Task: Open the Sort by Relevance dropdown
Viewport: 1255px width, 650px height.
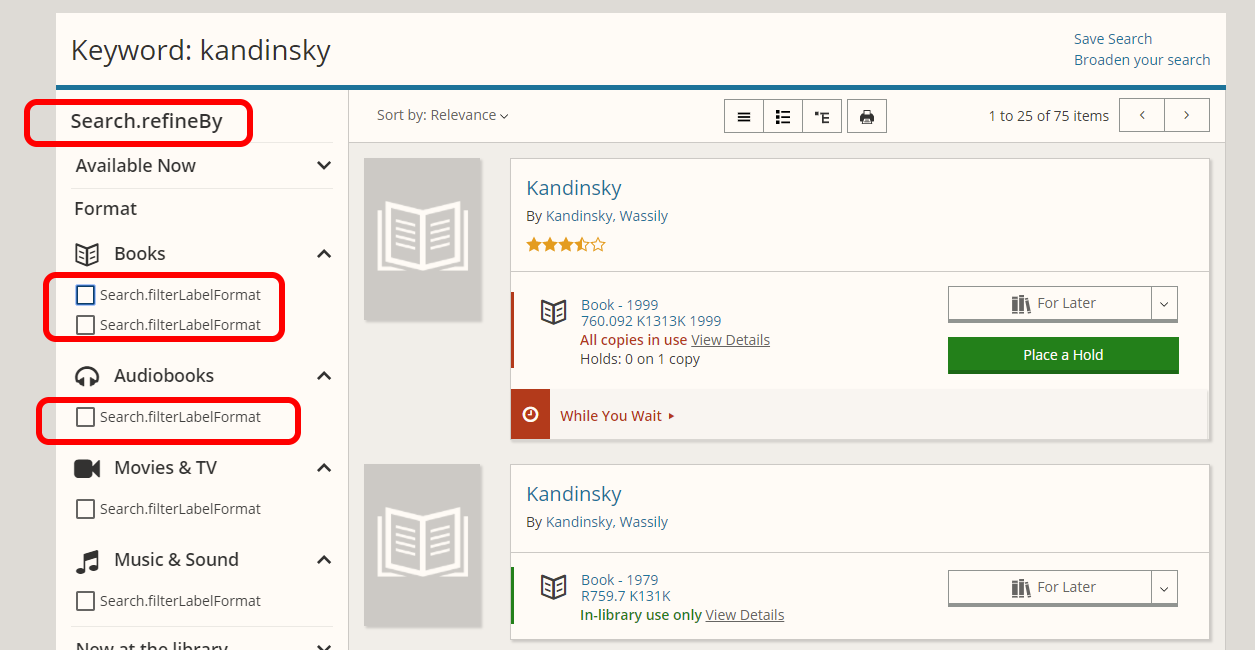Action: [x=443, y=115]
